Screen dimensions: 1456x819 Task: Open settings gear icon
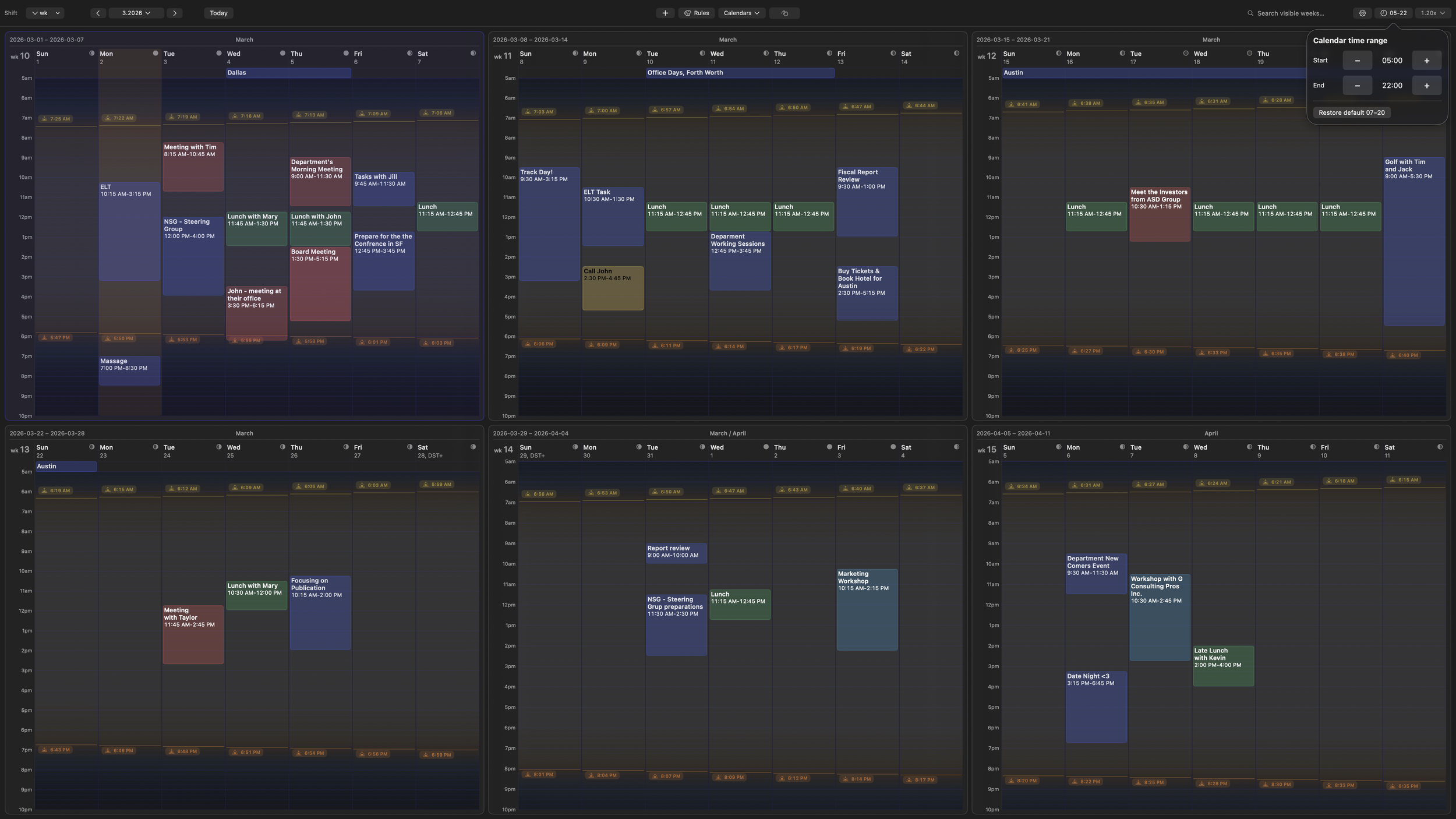pos(1362,13)
